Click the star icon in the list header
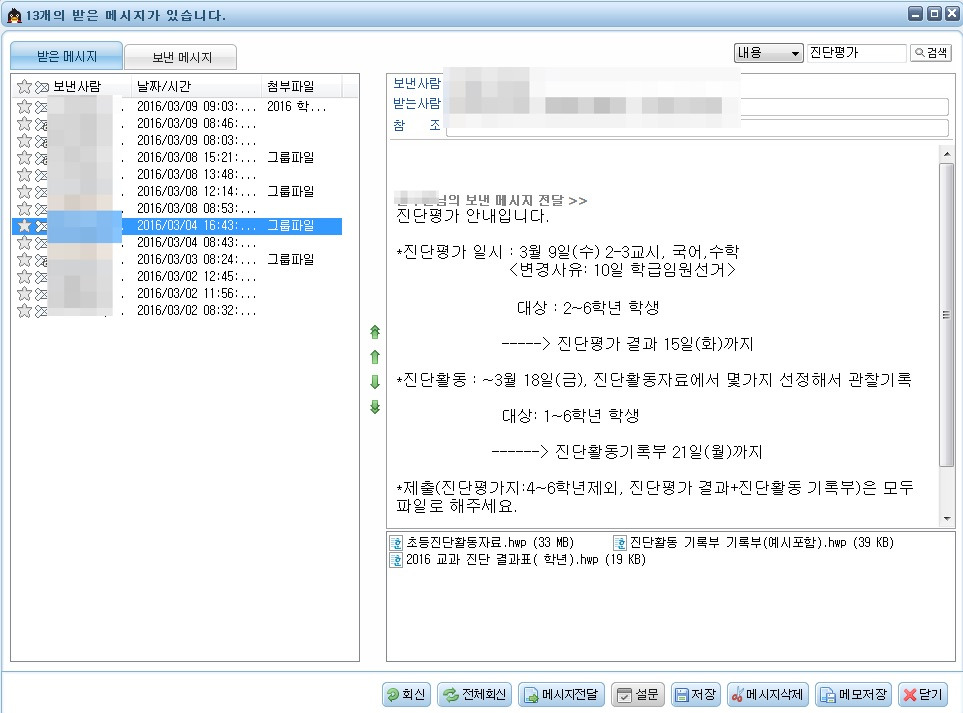The image size is (963, 713). (25, 87)
